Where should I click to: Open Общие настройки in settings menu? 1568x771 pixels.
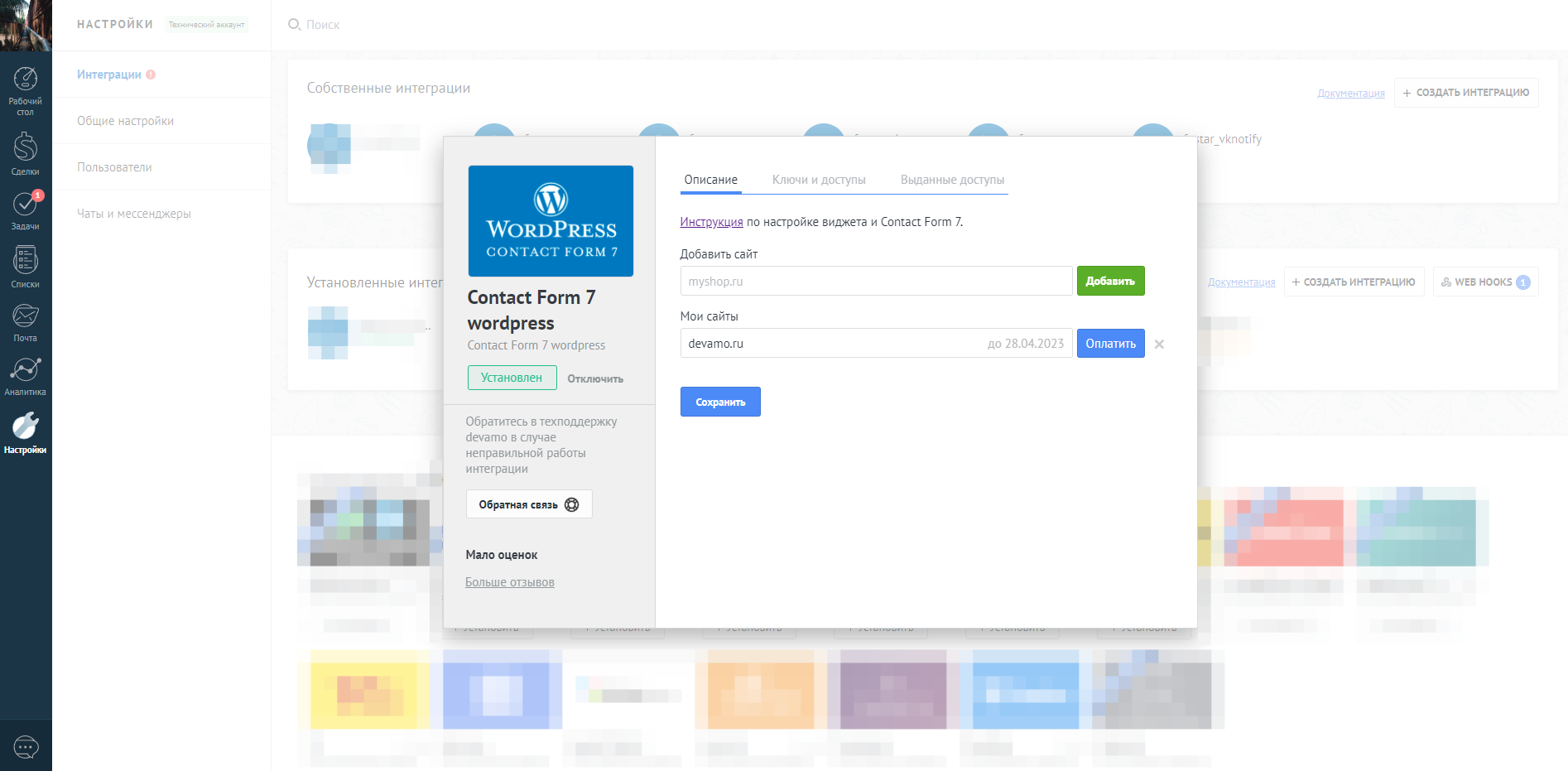126,121
